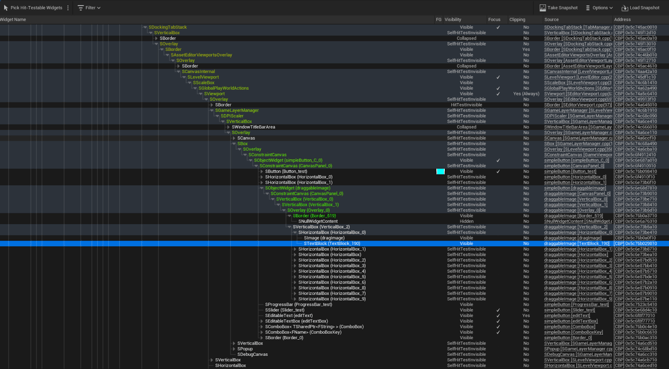
Task: Open the Filter dropdown
Action: tap(89, 8)
